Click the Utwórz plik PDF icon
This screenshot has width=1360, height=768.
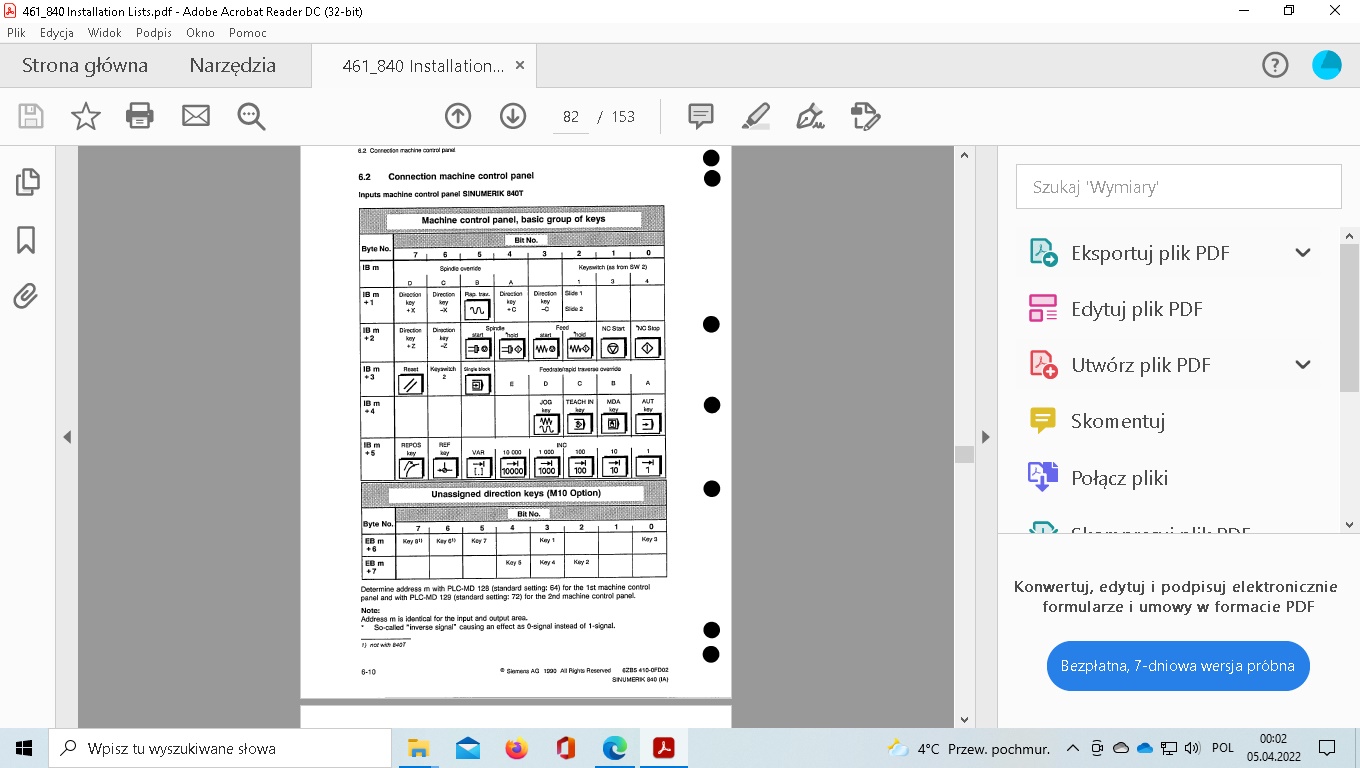coord(1043,364)
